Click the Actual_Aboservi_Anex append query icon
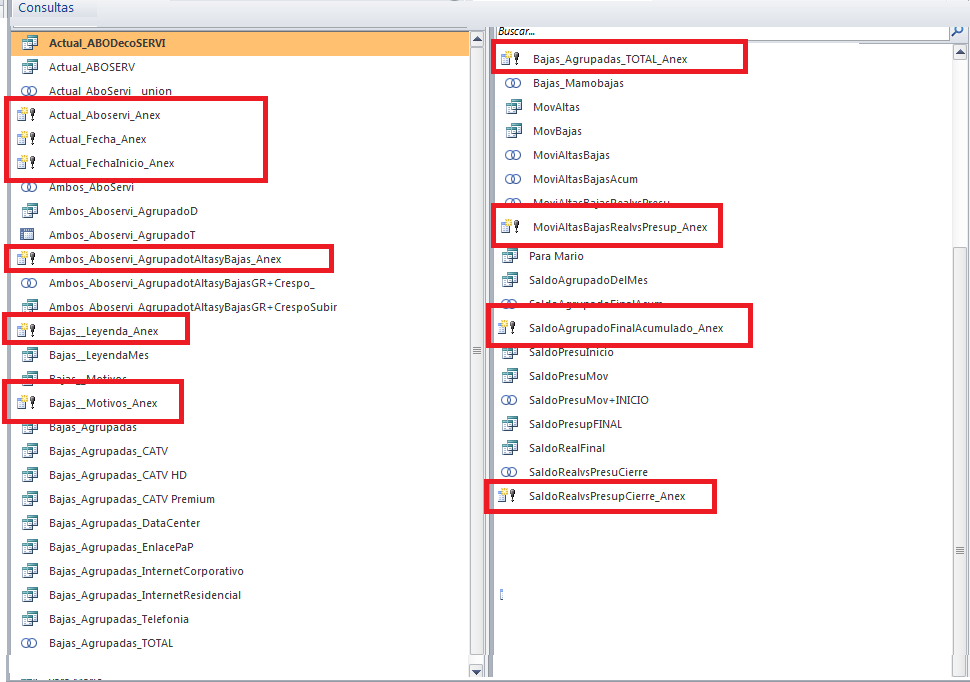The height and width of the screenshot is (682, 970). 27,115
